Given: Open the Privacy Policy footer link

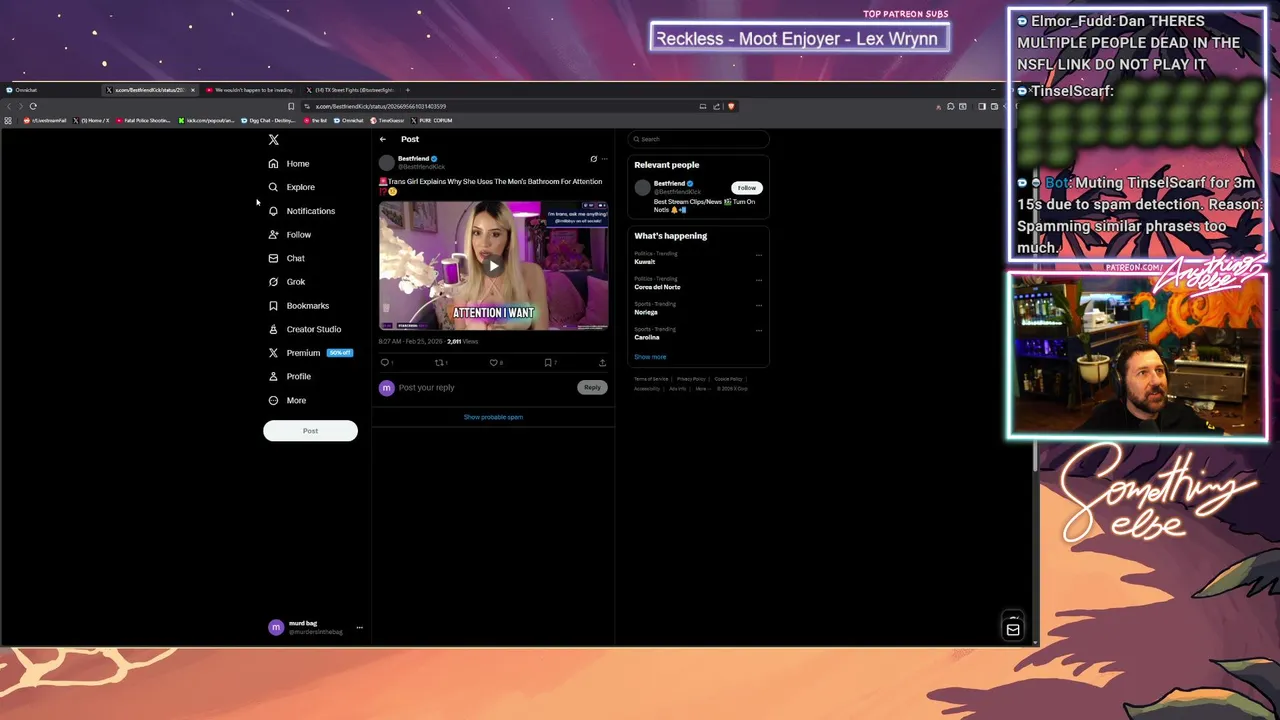Looking at the screenshot, I should coord(691,379).
